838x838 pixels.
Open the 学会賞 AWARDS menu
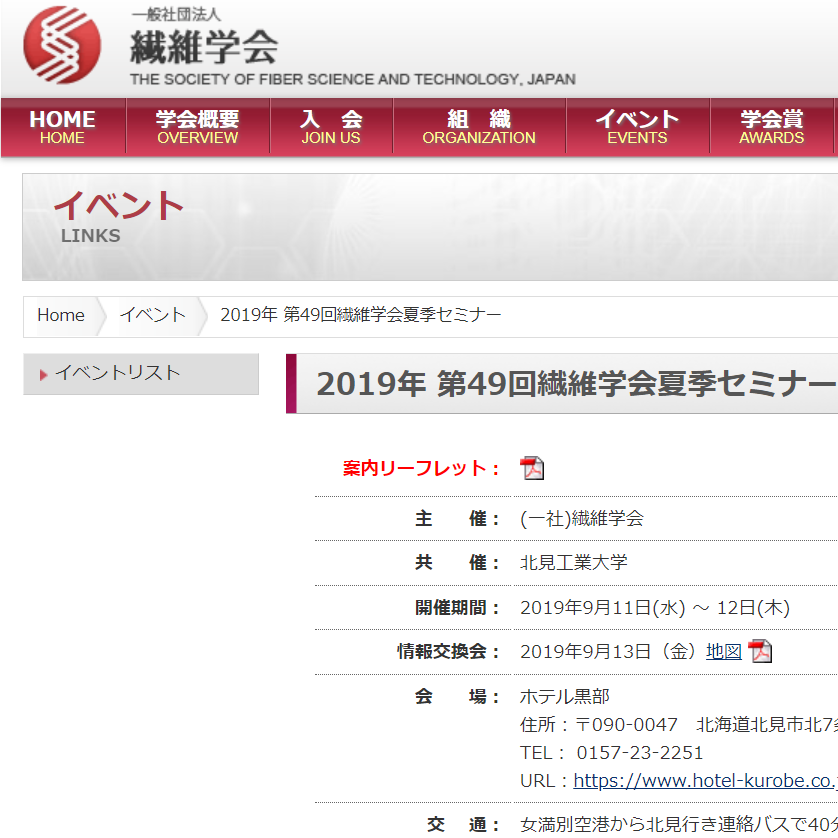click(771, 126)
